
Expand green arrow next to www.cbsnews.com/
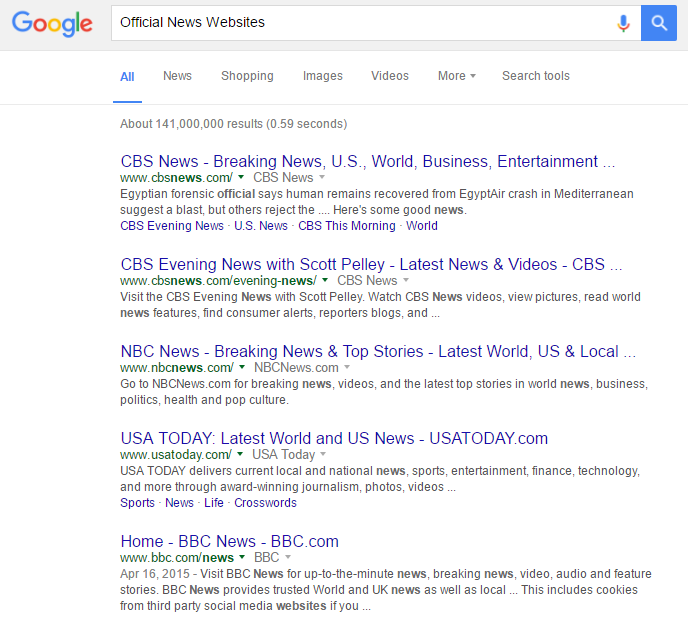241,177
